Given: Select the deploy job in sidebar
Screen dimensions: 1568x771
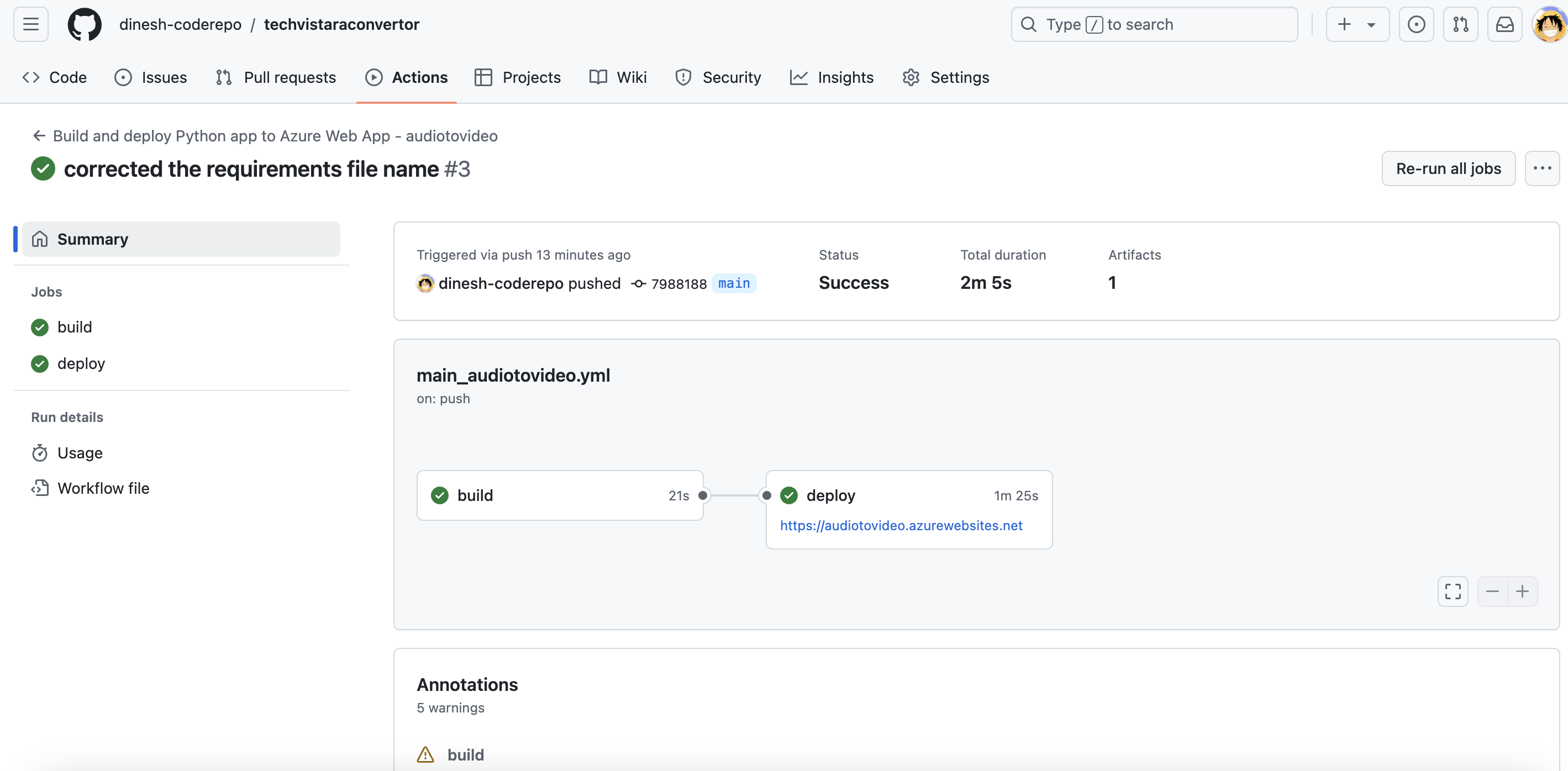Looking at the screenshot, I should [x=81, y=363].
